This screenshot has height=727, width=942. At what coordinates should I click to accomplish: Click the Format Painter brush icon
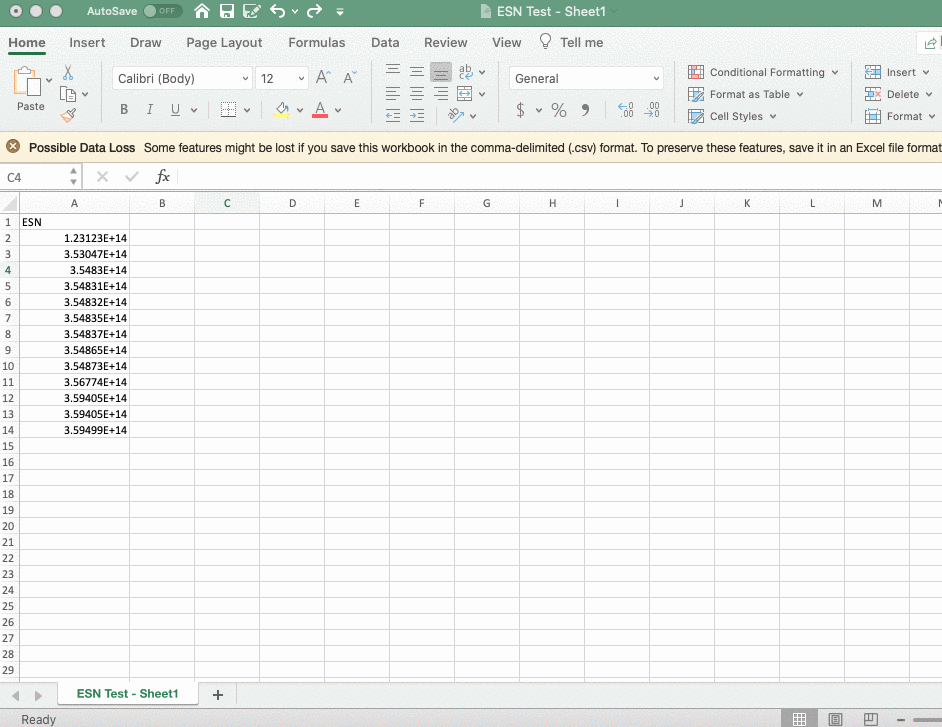(68, 115)
